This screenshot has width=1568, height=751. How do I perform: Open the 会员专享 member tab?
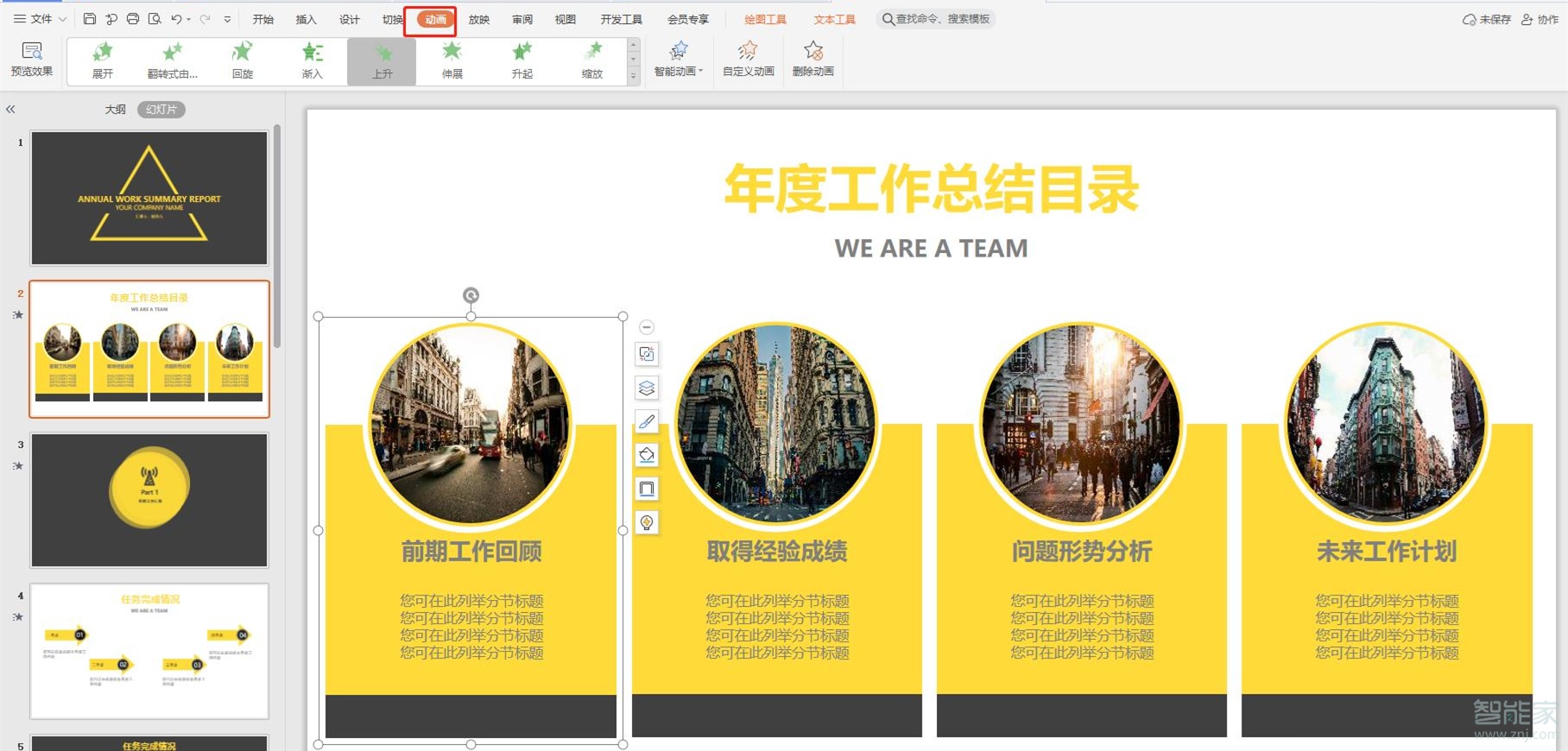pos(688,19)
